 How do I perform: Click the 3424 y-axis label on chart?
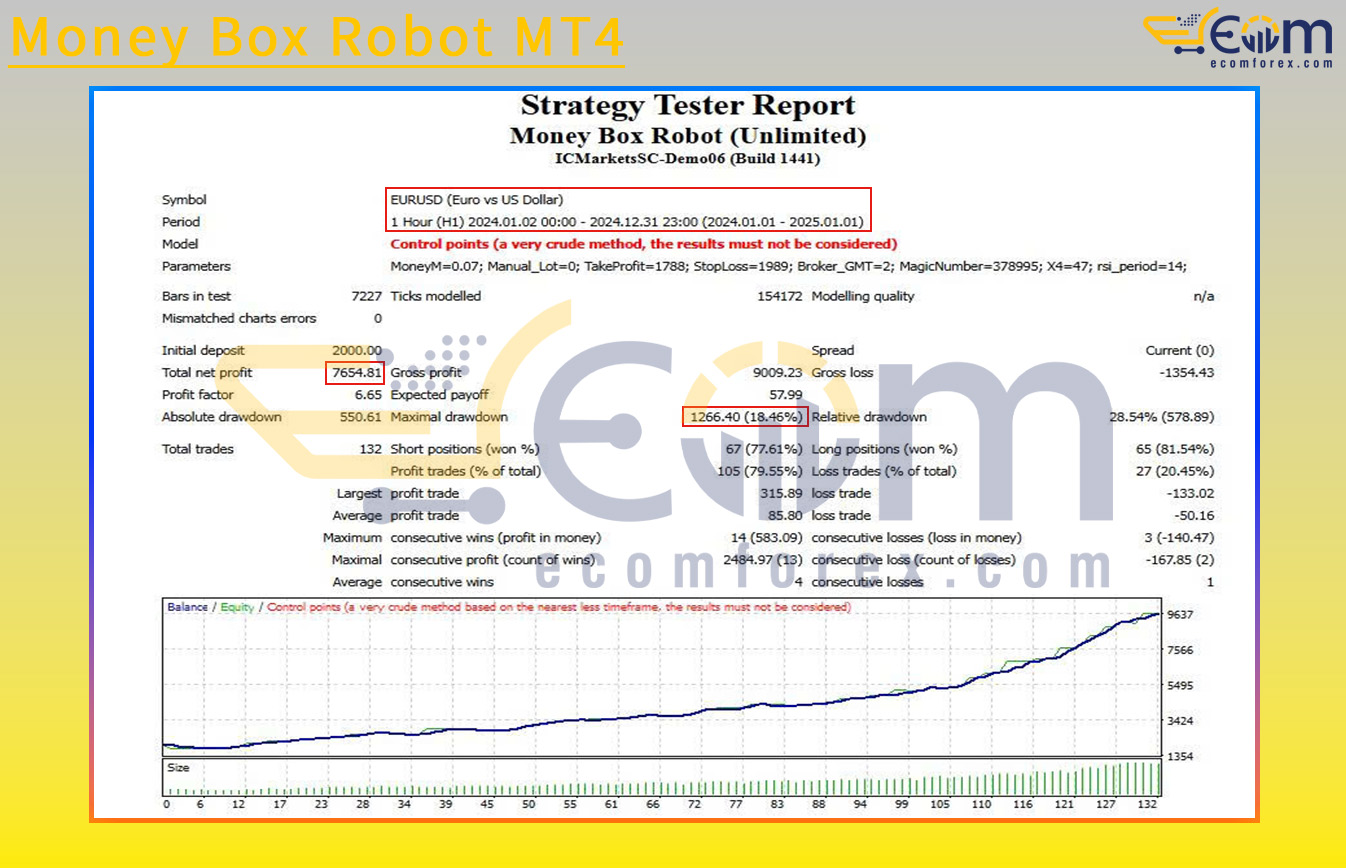tap(1179, 721)
